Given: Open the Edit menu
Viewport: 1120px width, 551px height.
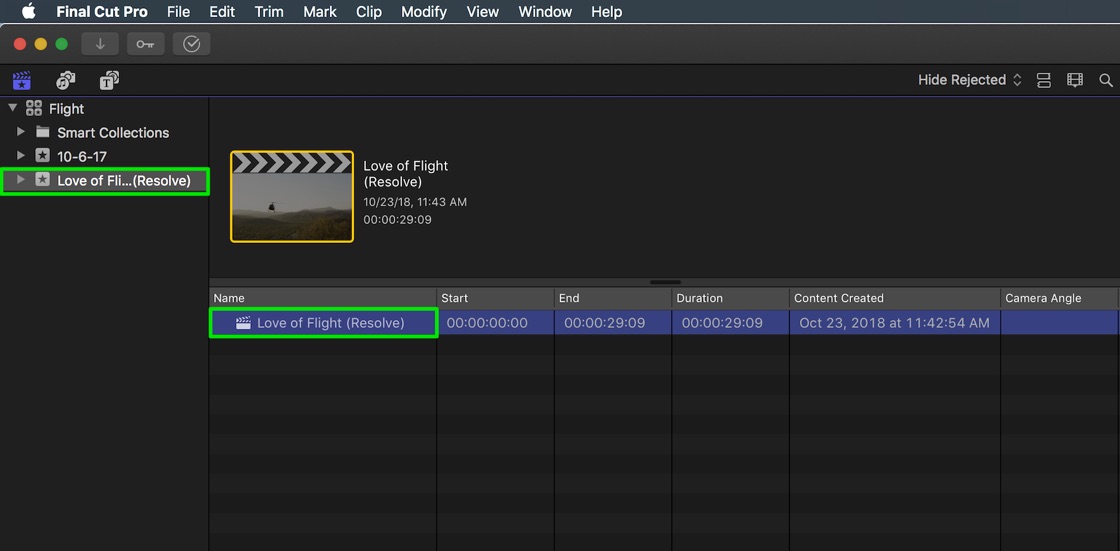Looking at the screenshot, I should (222, 11).
